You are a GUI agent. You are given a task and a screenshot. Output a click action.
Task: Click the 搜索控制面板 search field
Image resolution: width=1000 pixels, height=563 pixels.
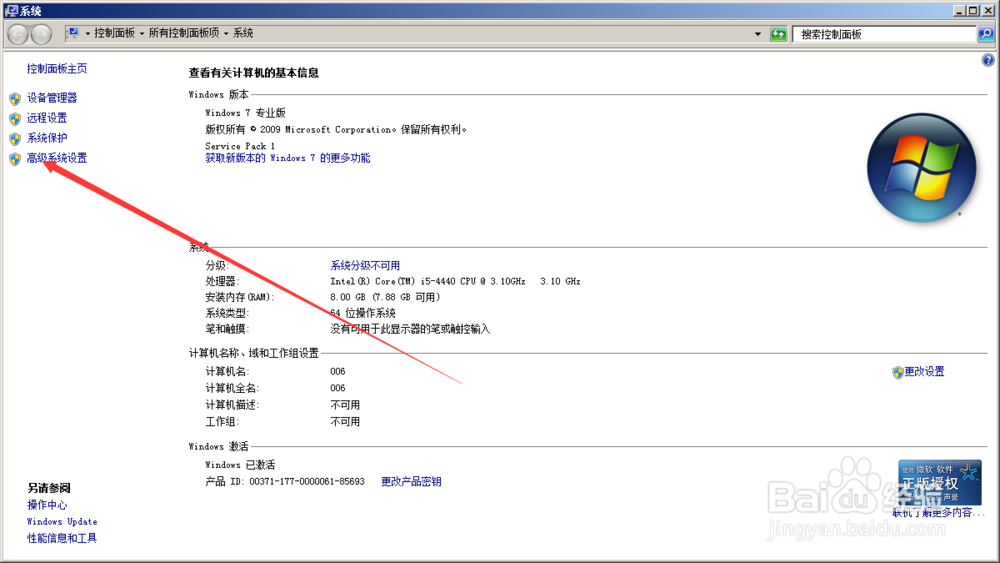pos(884,34)
